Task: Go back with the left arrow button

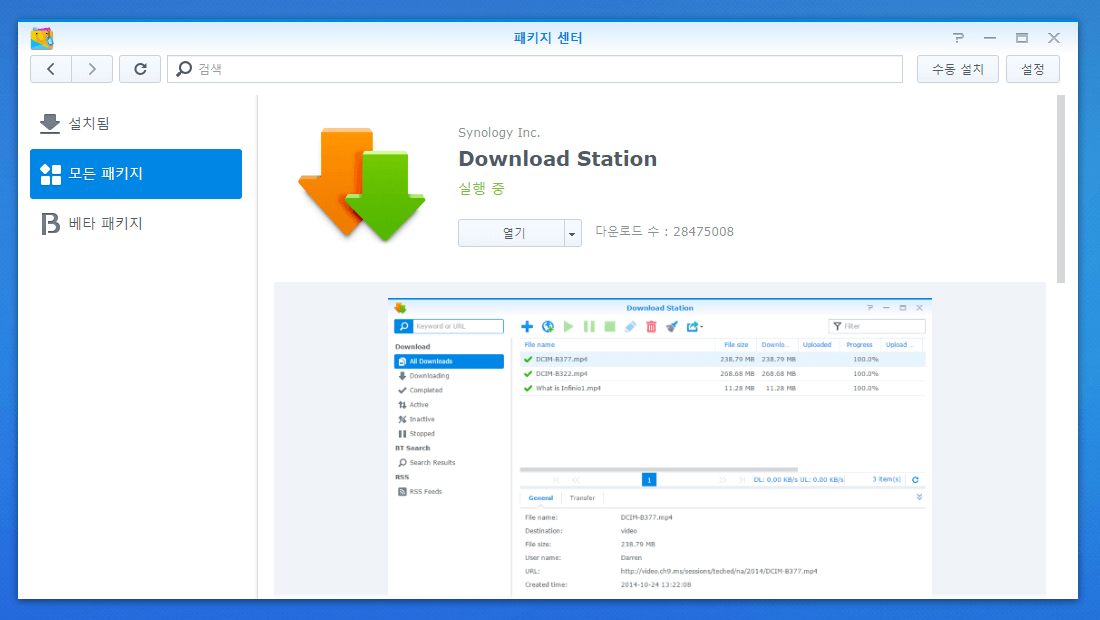Action: pyautogui.click(x=51, y=69)
